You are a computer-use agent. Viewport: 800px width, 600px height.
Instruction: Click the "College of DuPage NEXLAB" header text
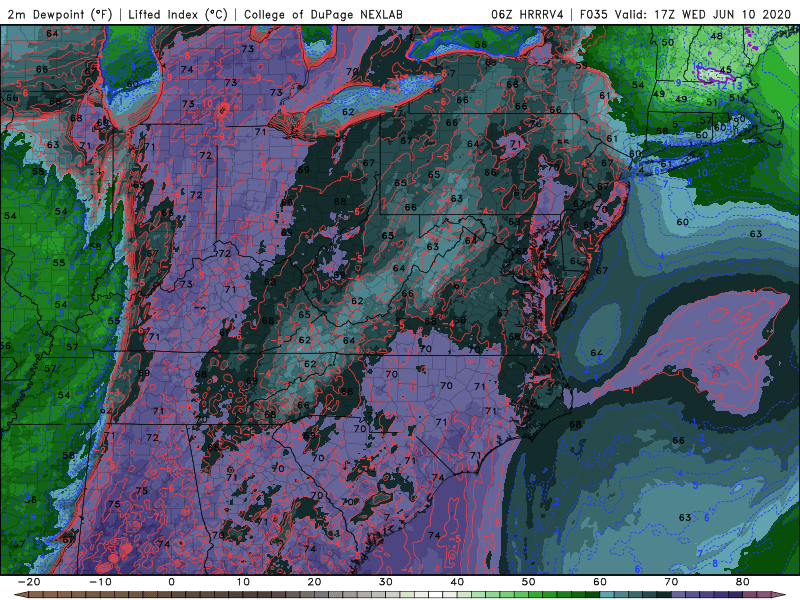323,14
